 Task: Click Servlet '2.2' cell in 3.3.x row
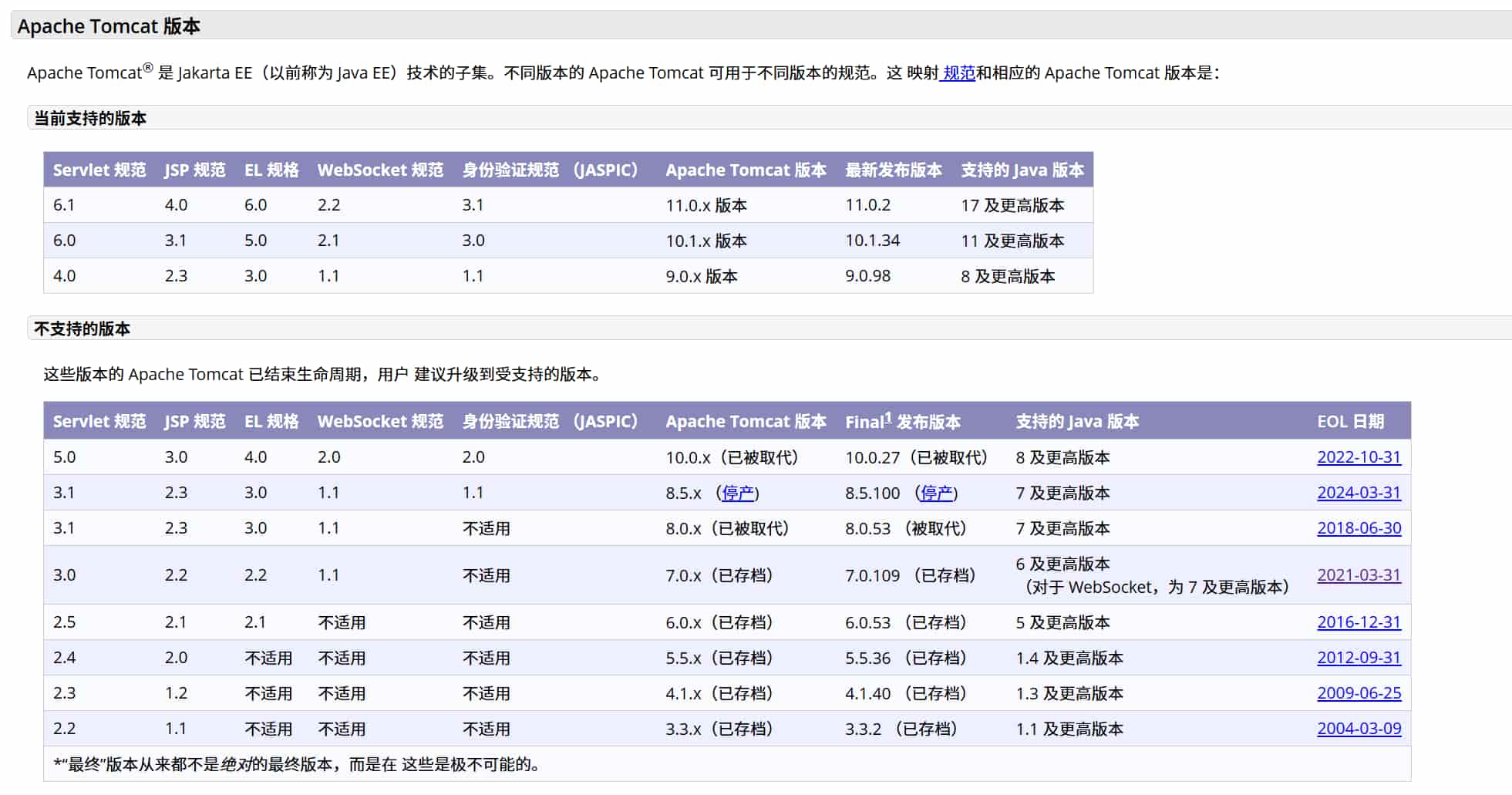[x=64, y=729]
